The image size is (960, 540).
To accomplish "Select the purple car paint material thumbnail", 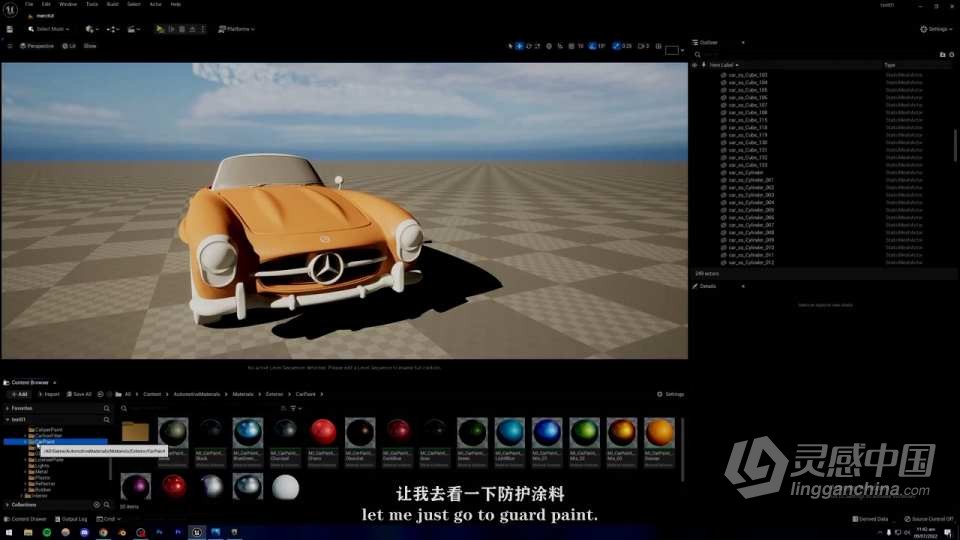I will 136,487.
